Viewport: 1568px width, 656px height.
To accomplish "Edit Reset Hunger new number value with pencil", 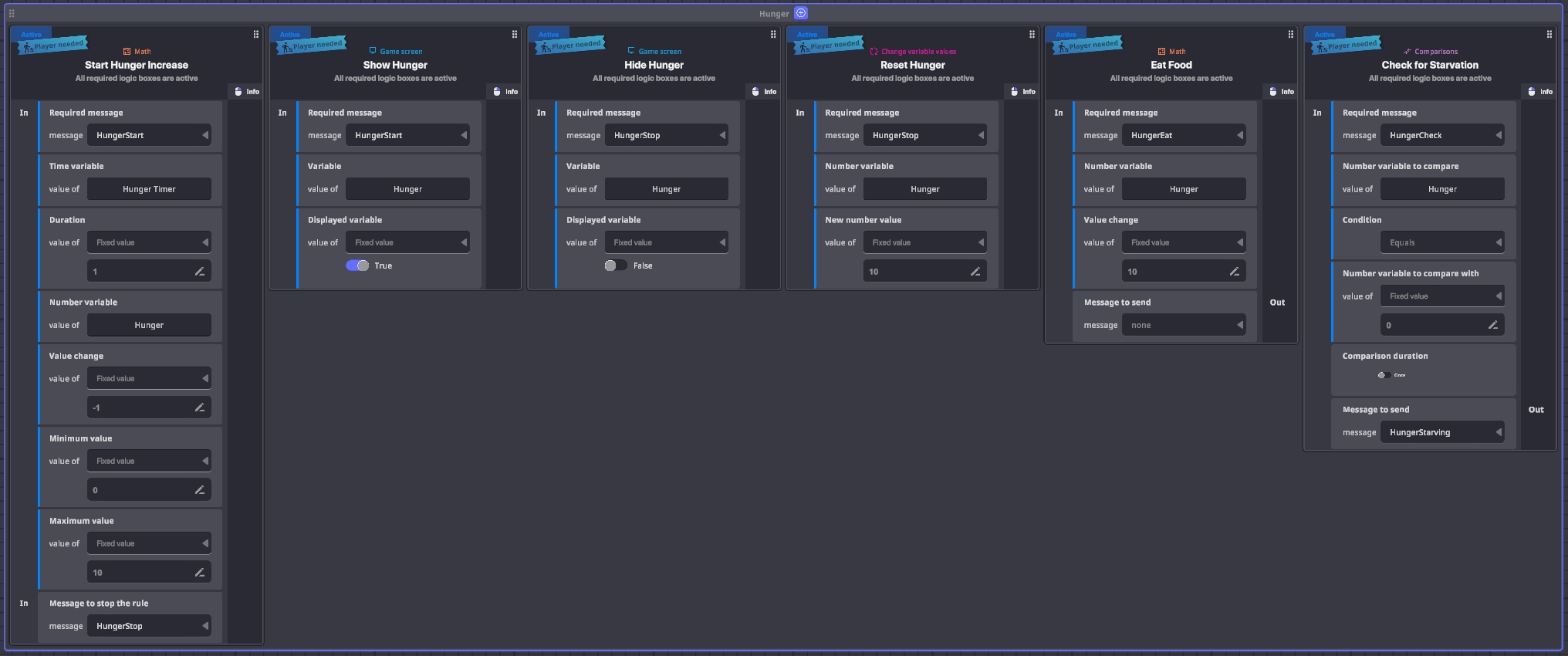I will [x=975, y=272].
